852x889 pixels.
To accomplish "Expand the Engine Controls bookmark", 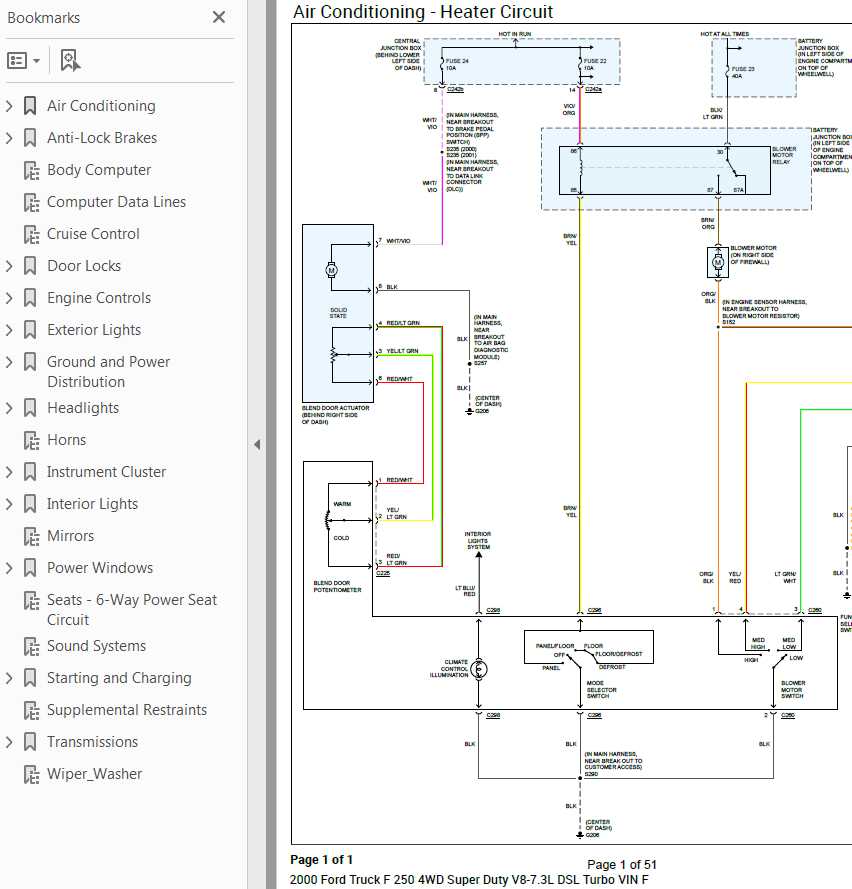I will pyautogui.click(x=9, y=298).
